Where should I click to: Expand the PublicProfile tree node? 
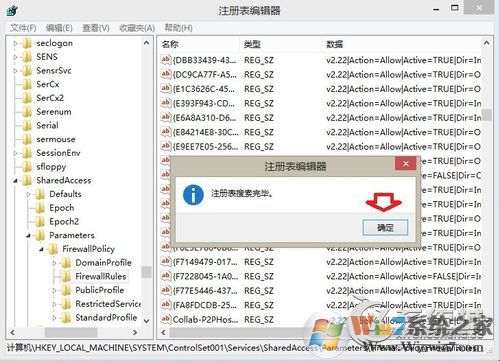(x=54, y=290)
